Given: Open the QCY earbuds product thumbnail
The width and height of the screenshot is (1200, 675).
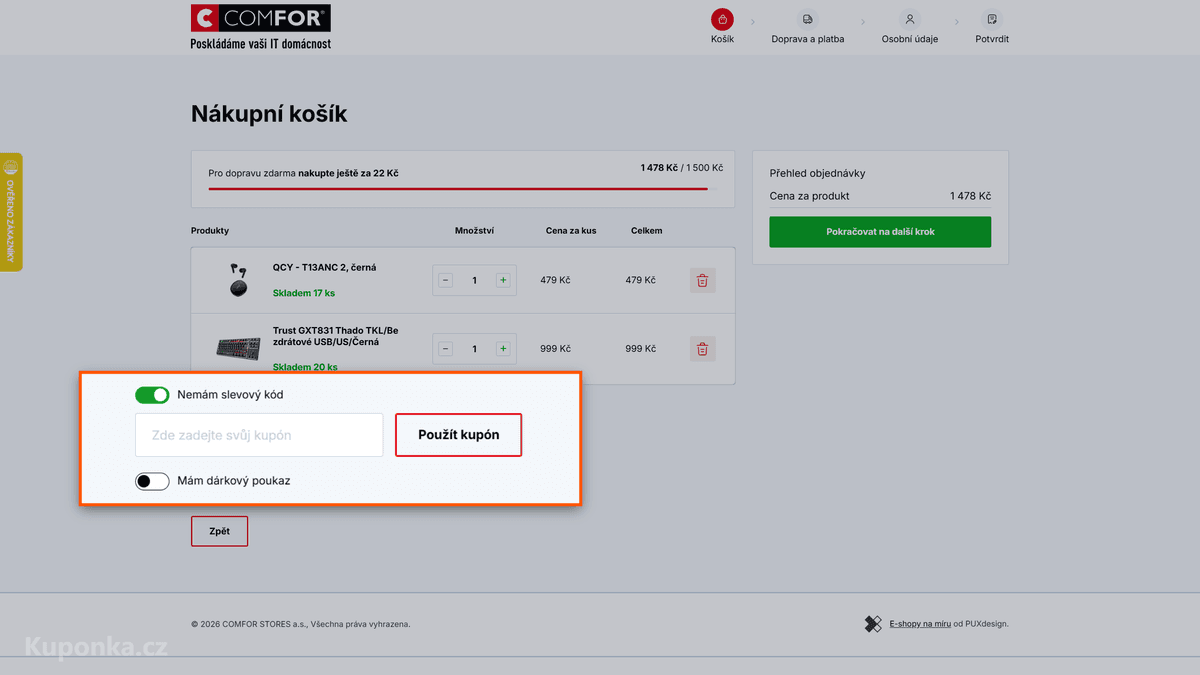Looking at the screenshot, I should pyautogui.click(x=238, y=280).
